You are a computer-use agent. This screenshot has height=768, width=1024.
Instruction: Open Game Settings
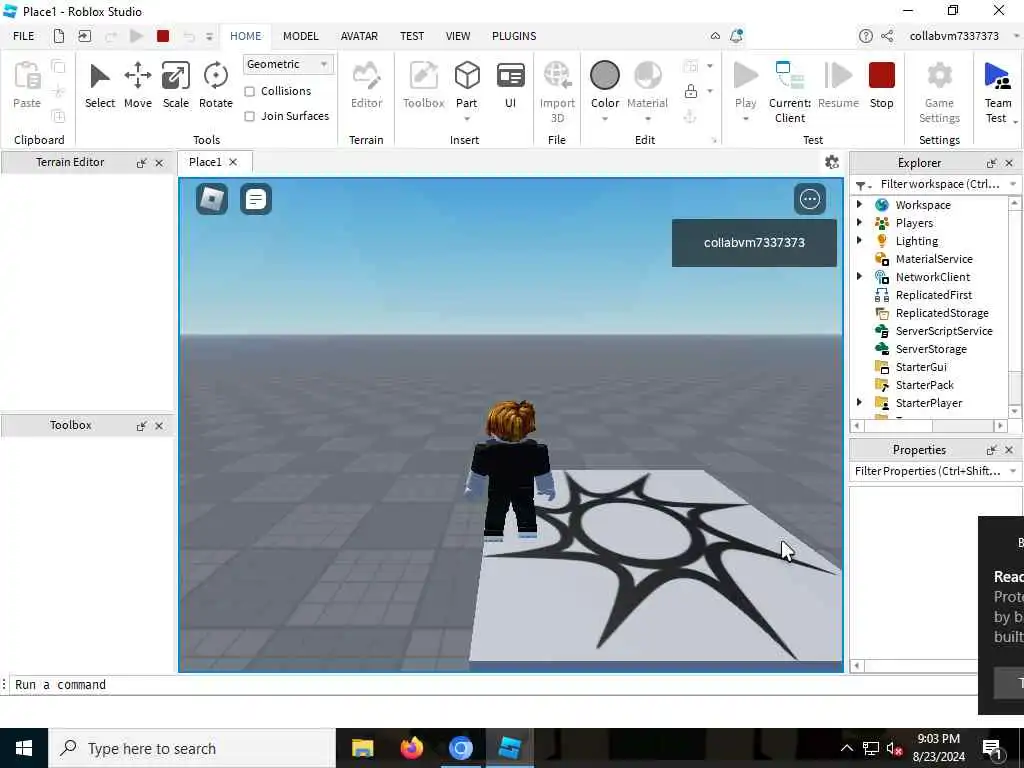(939, 91)
